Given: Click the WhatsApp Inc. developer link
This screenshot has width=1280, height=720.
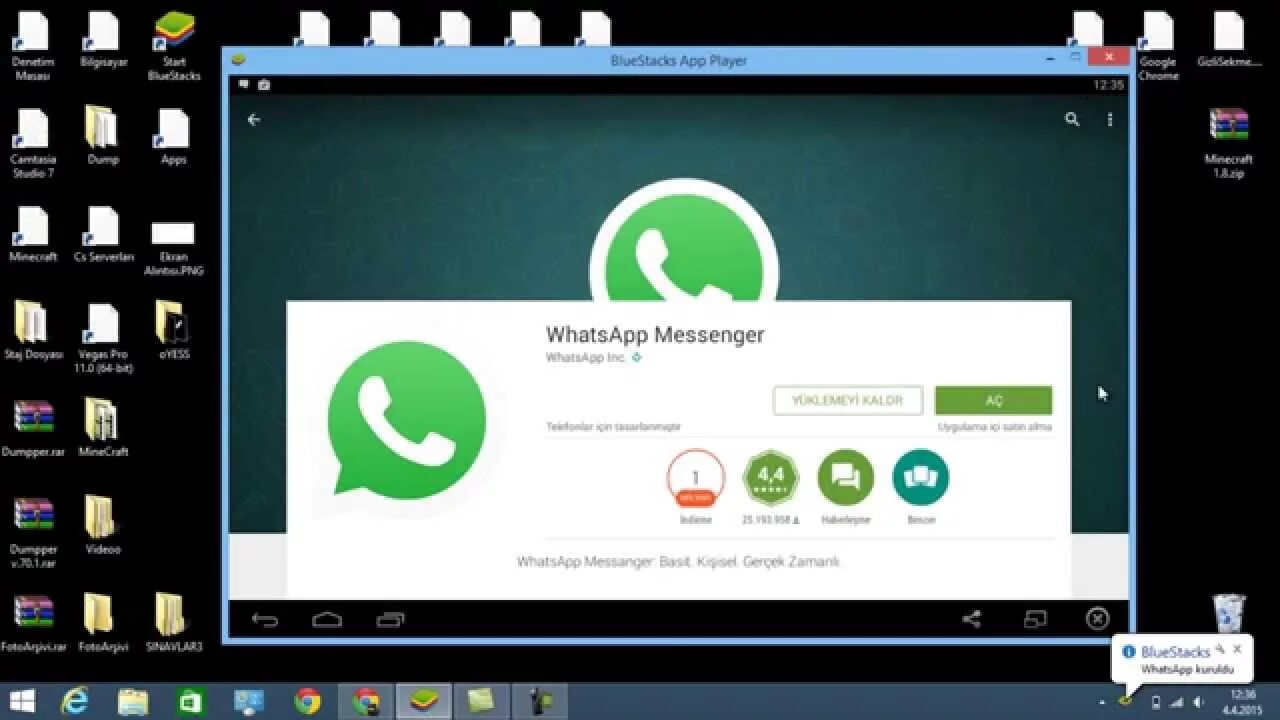Looking at the screenshot, I should [x=586, y=357].
